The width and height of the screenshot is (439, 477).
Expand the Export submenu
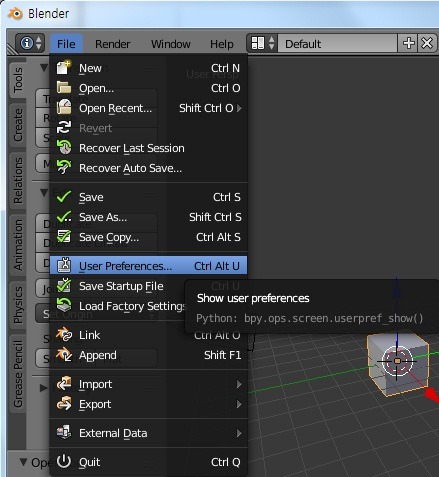point(149,404)
